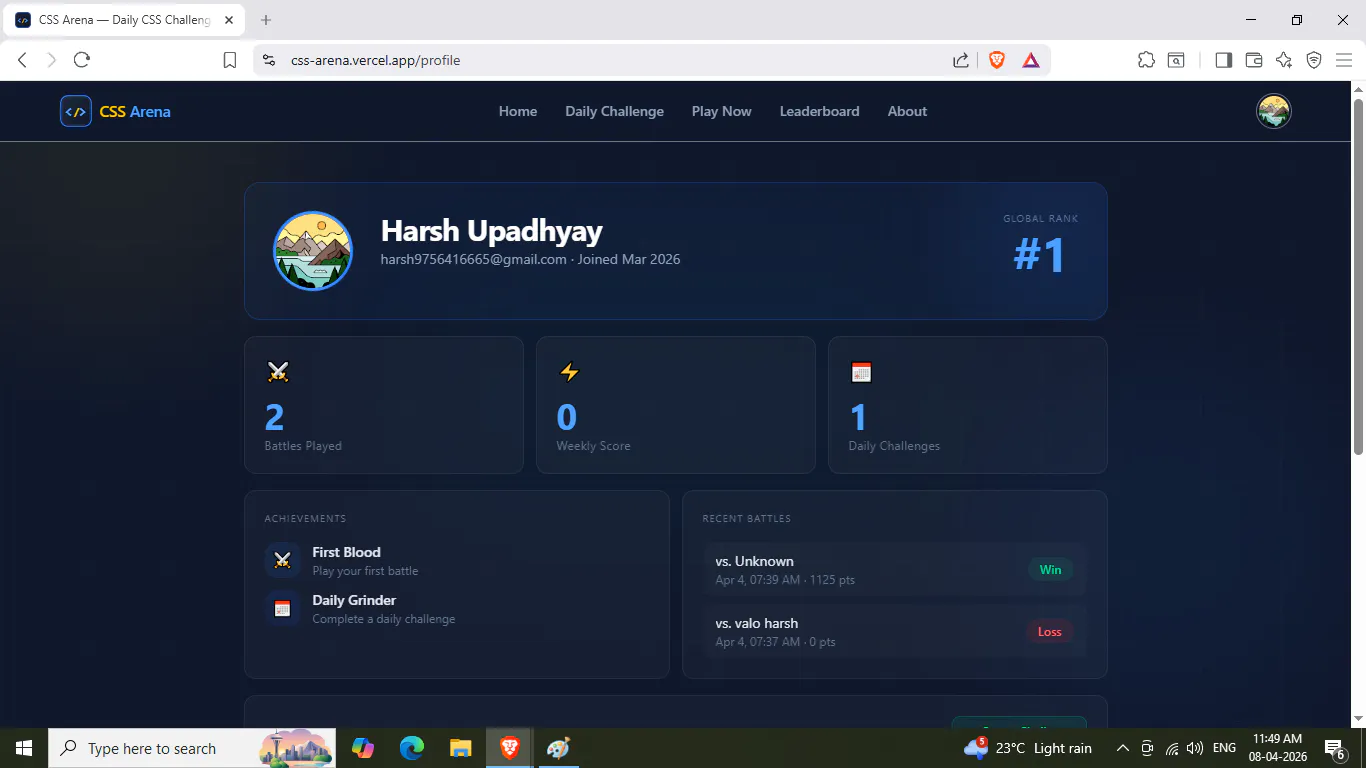Show hidden system tray icons

click(1122, 748)
